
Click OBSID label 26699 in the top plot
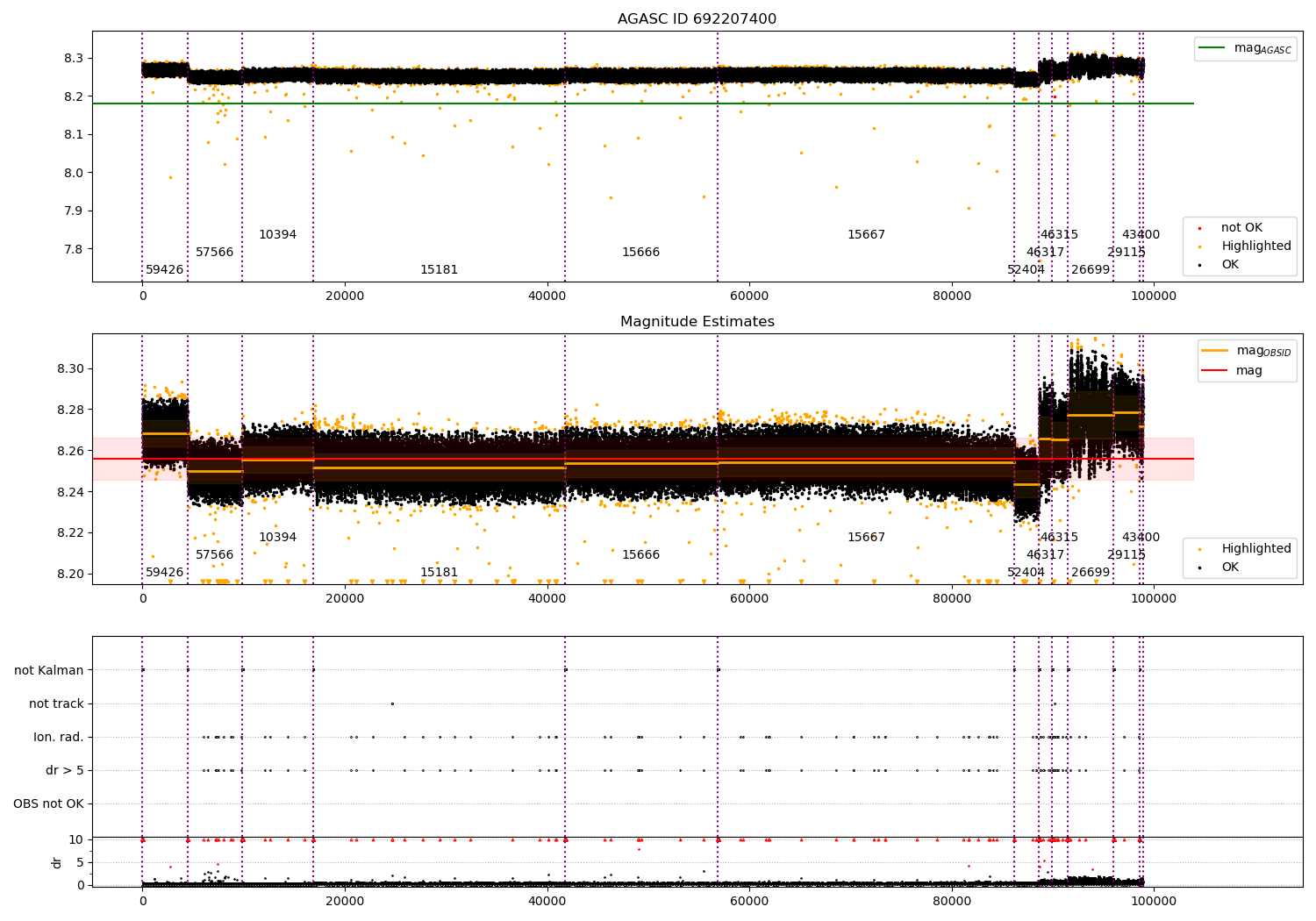tap(1091, 270)
